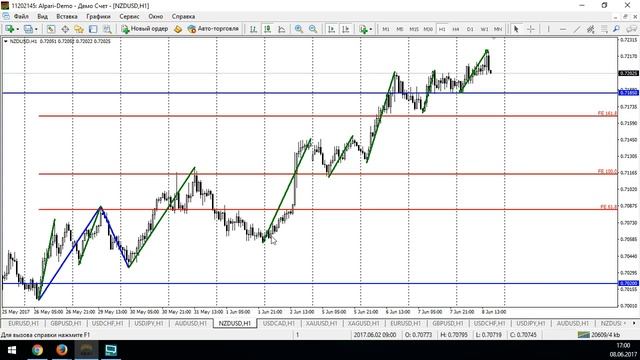Open the search magnifier icon
640x360 pixels.
tap(616, 29)
